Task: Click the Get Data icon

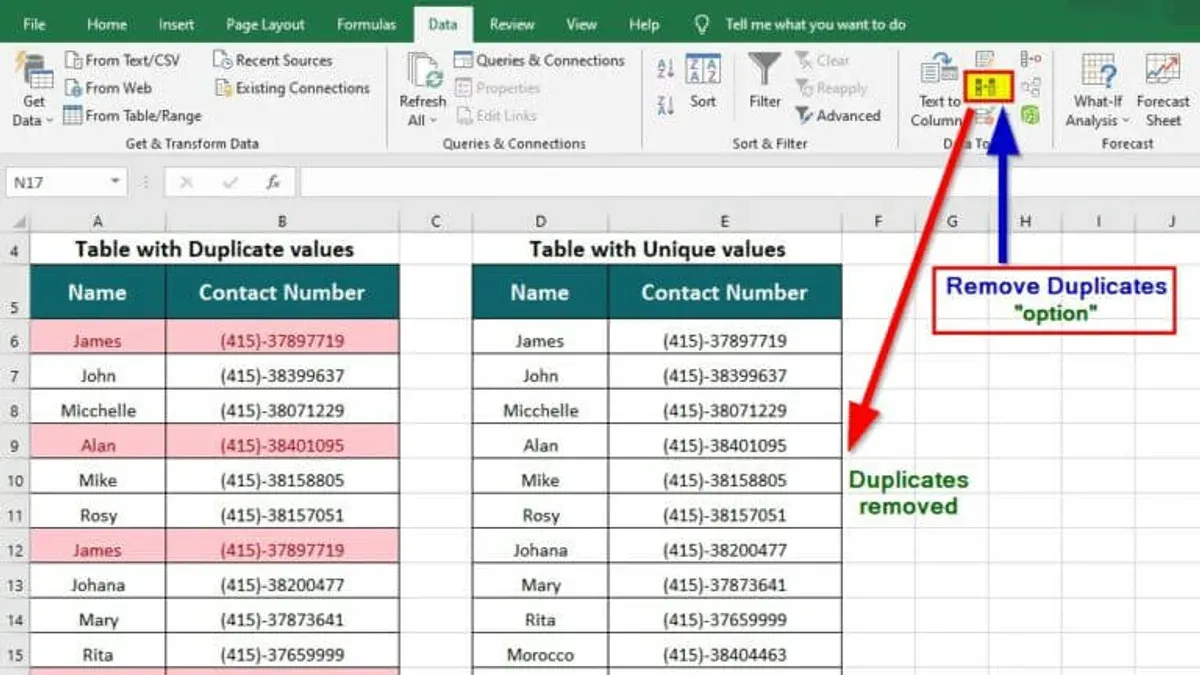Action: [34, 69]
